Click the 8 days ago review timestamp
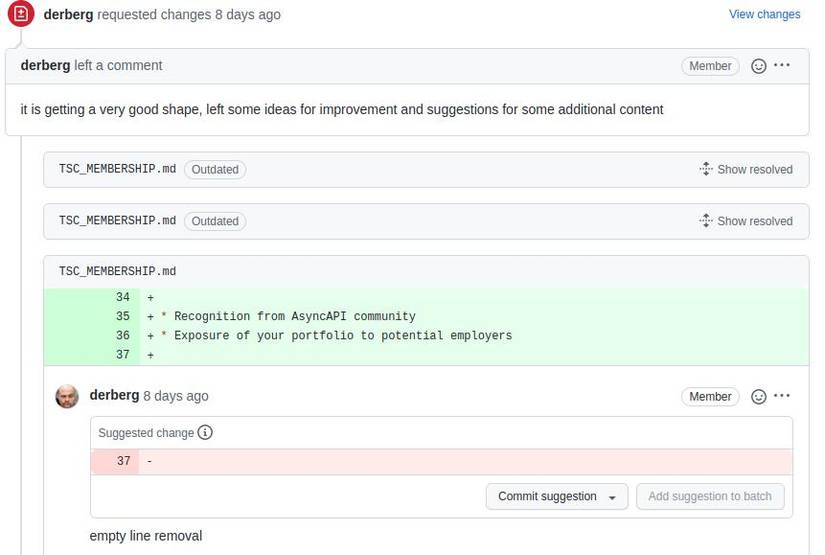The image size is (825, 555). tap(248, 15)
